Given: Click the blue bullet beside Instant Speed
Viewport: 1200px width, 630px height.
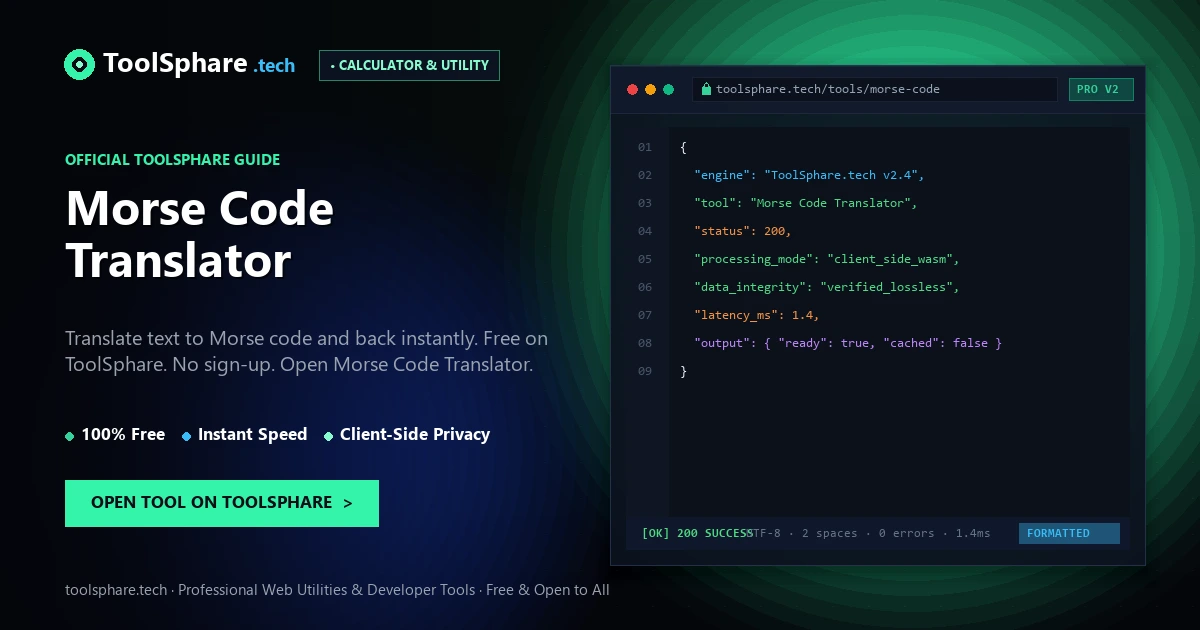Looking at the screenshot, I should pyautogui.click(x=187, y=436).
